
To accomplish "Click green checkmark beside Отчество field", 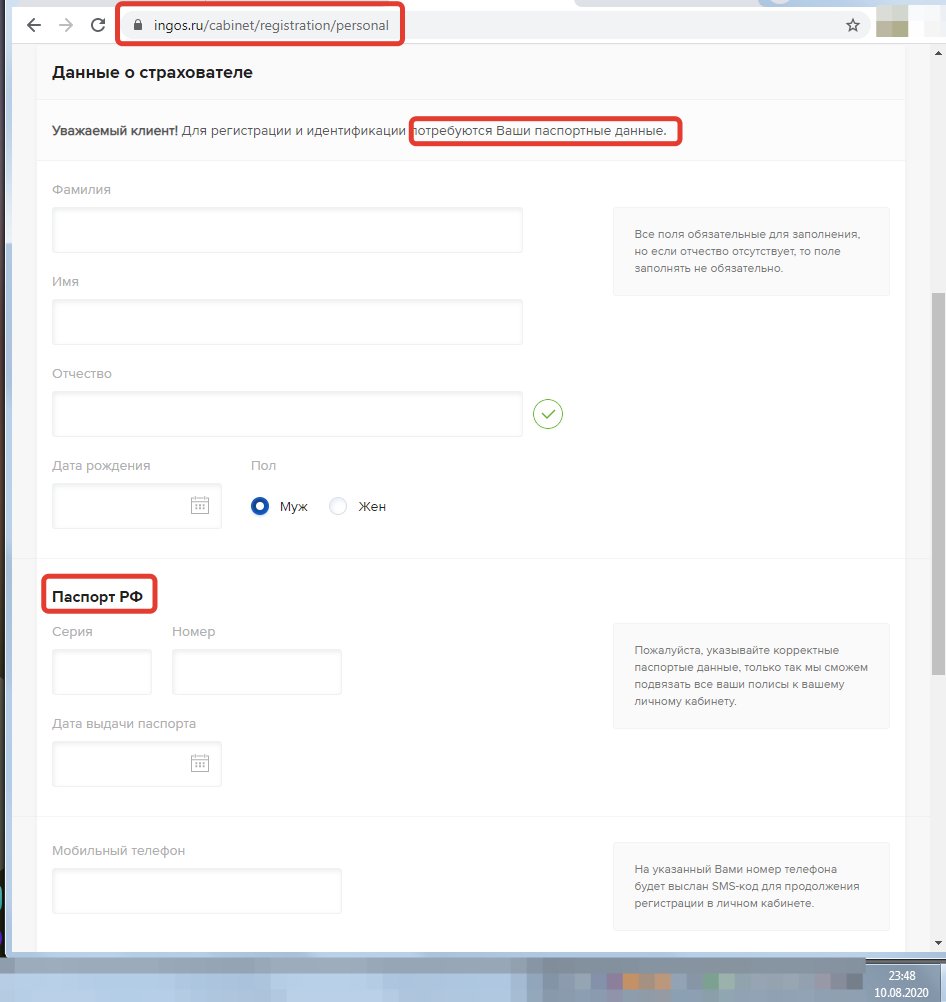I will pos(548,413).
